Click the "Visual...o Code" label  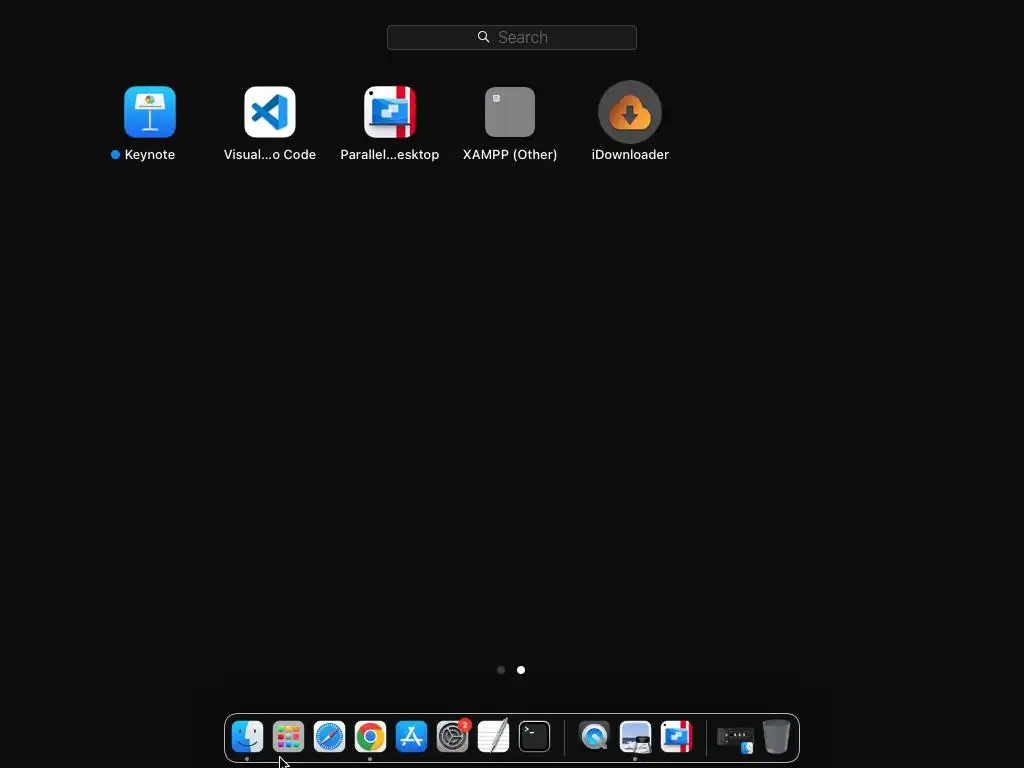(270, 155)
